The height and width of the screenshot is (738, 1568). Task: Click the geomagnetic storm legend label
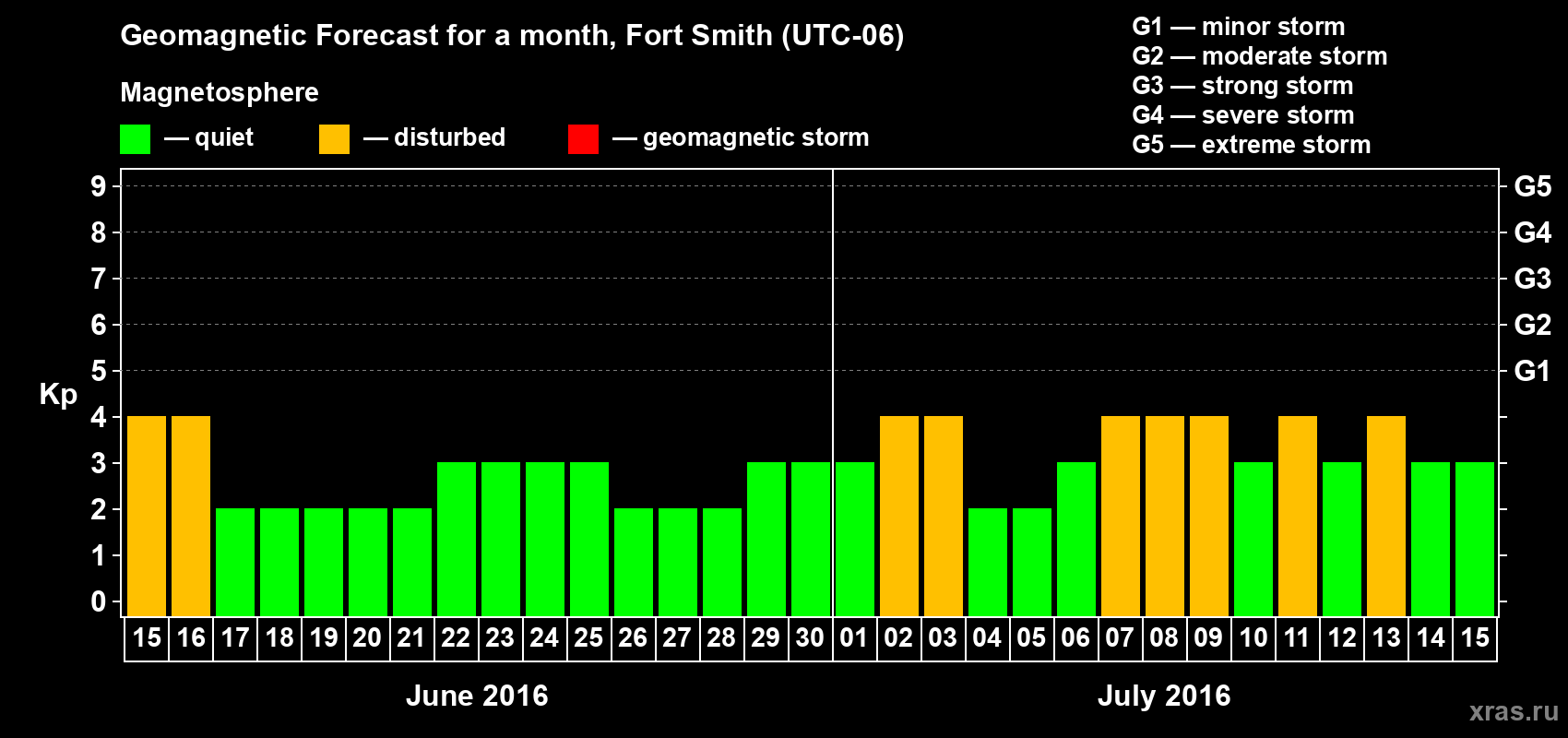755,138
